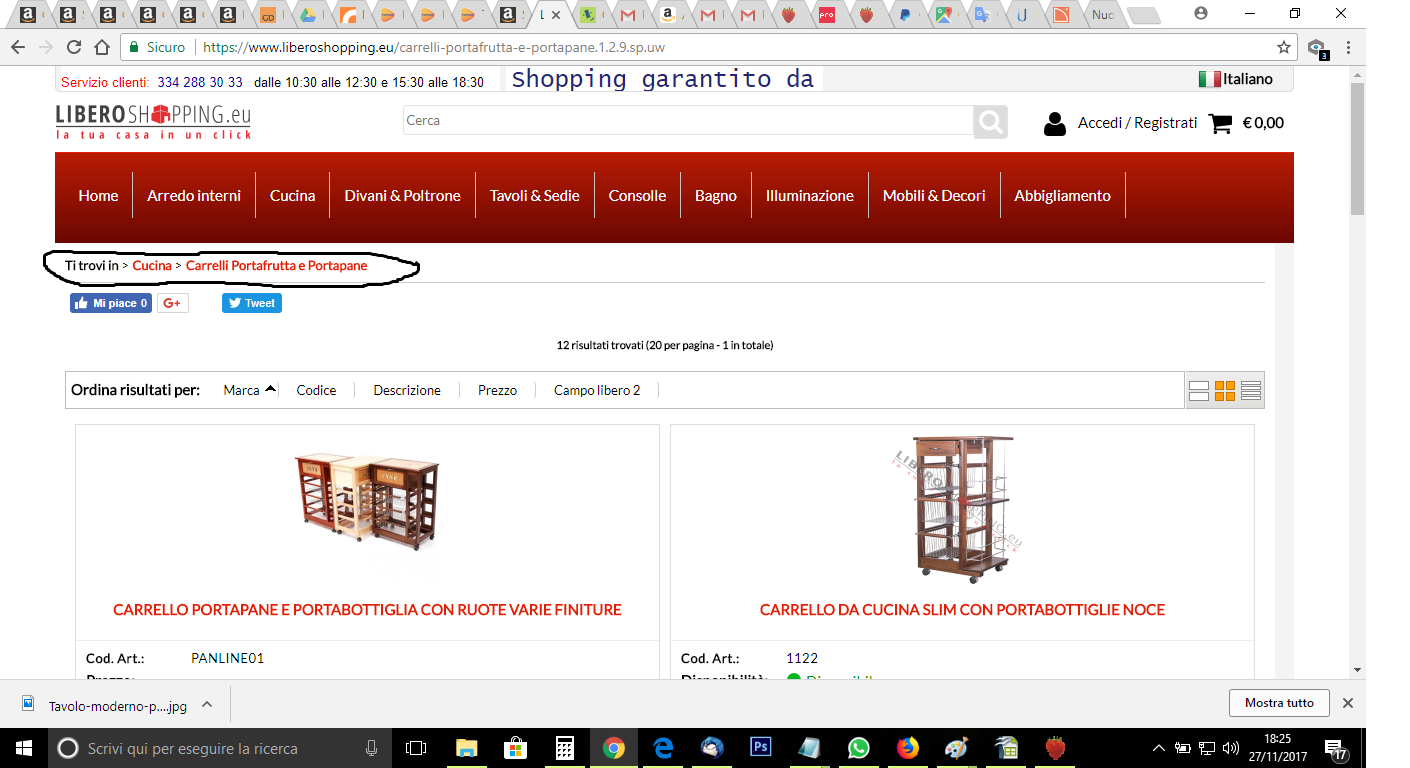
Task: Open the Carrello Portapane e Portabottiglia product title
Action: pos(367,610)
